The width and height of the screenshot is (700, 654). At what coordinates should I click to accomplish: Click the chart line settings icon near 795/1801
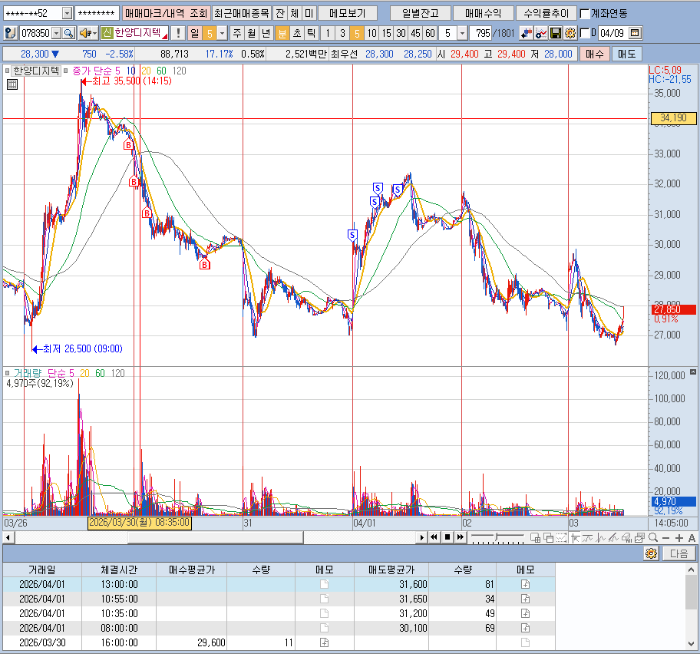click(x=541, y=33)
